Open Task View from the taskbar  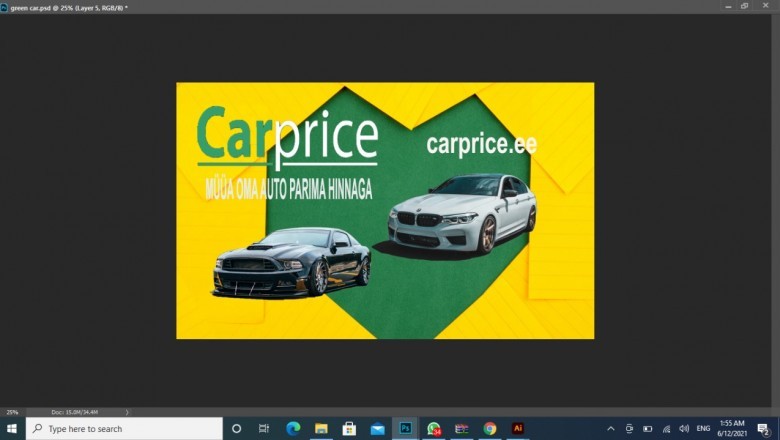point(264,428)
